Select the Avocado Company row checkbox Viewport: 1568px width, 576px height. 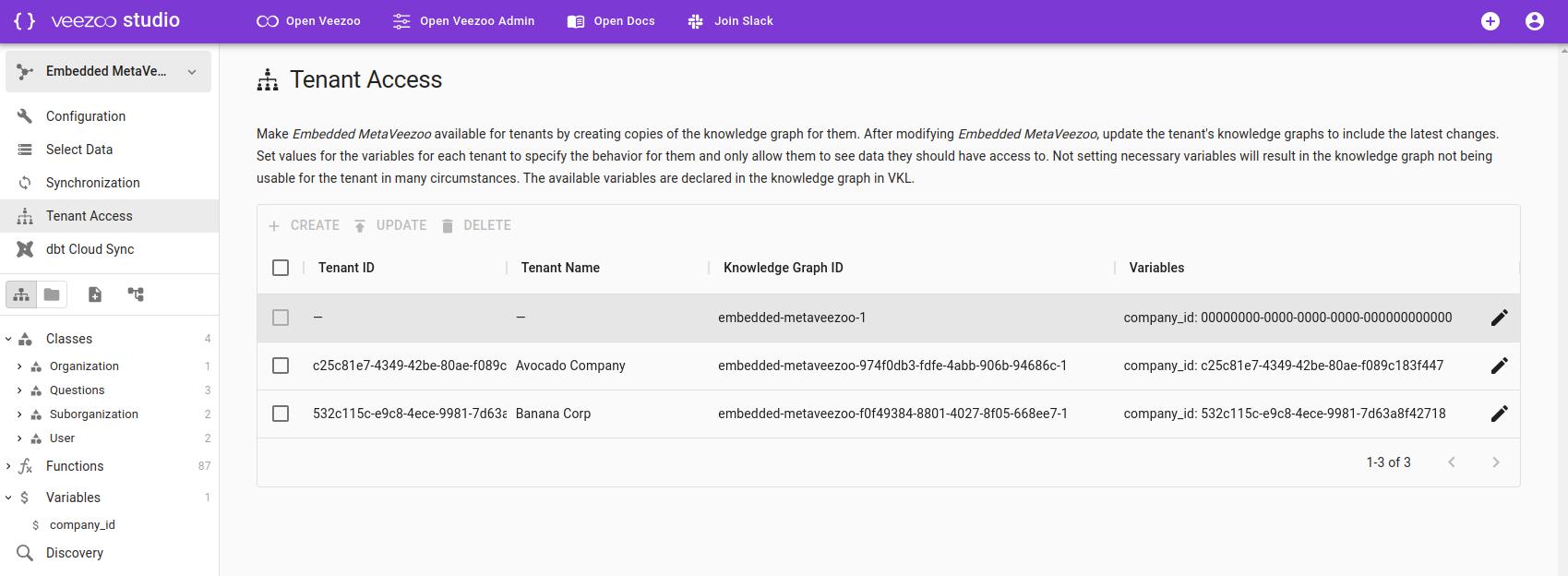click(x=281, y=366)
